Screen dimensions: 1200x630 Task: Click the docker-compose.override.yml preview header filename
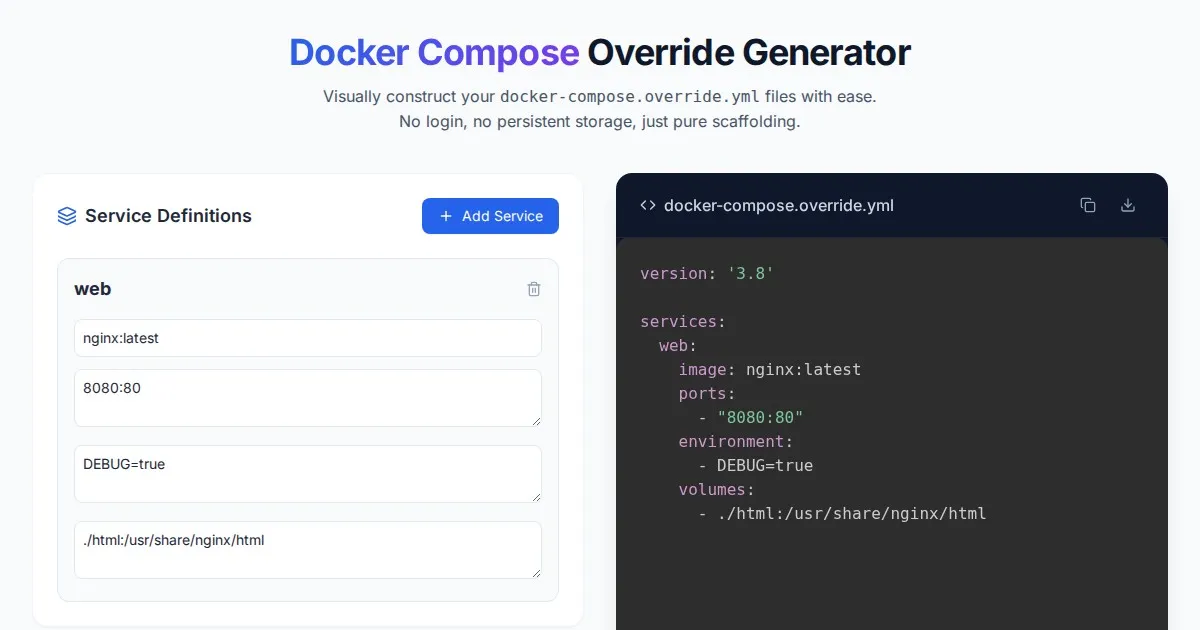click(x=778, y=205)
